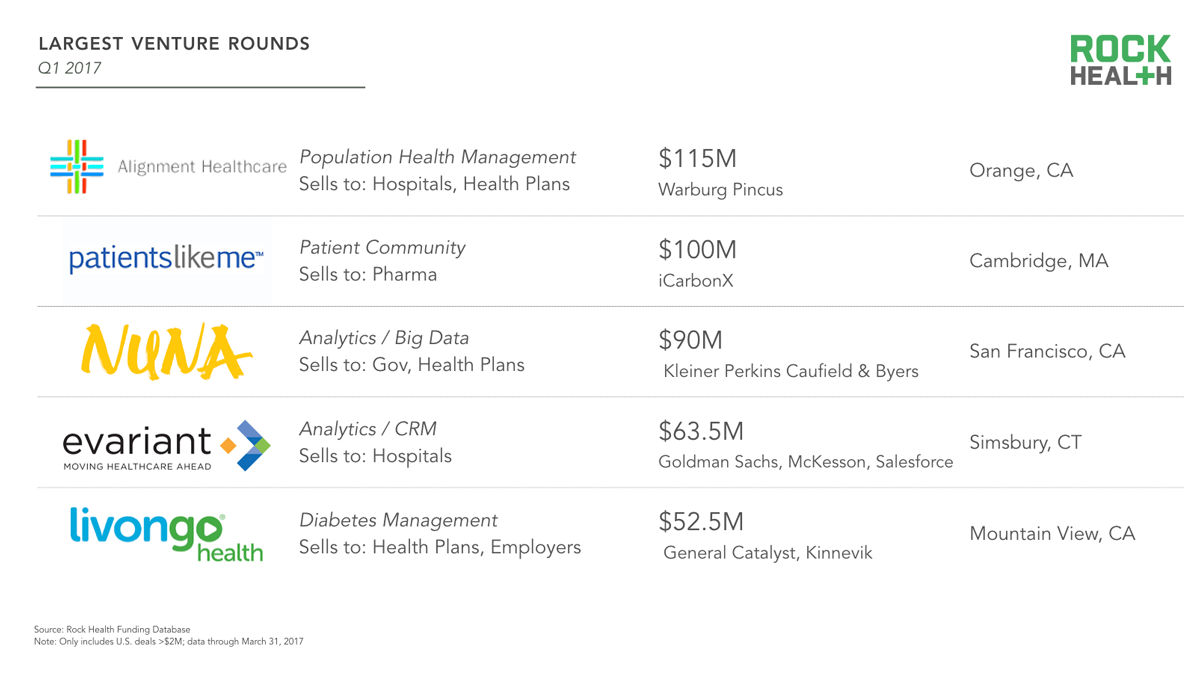This screenshot has width=1200, height=680.
Task: Click the iCarbonX investor name
Action: click(695, 281)
